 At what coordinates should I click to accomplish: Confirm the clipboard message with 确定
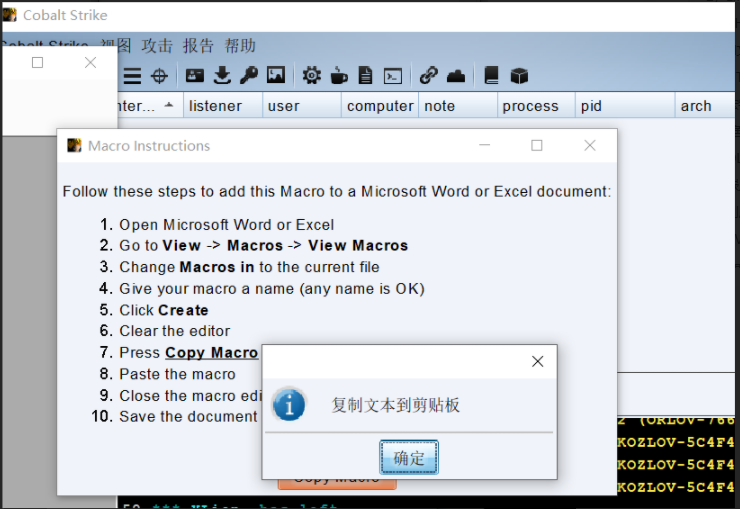coord(409,457)
